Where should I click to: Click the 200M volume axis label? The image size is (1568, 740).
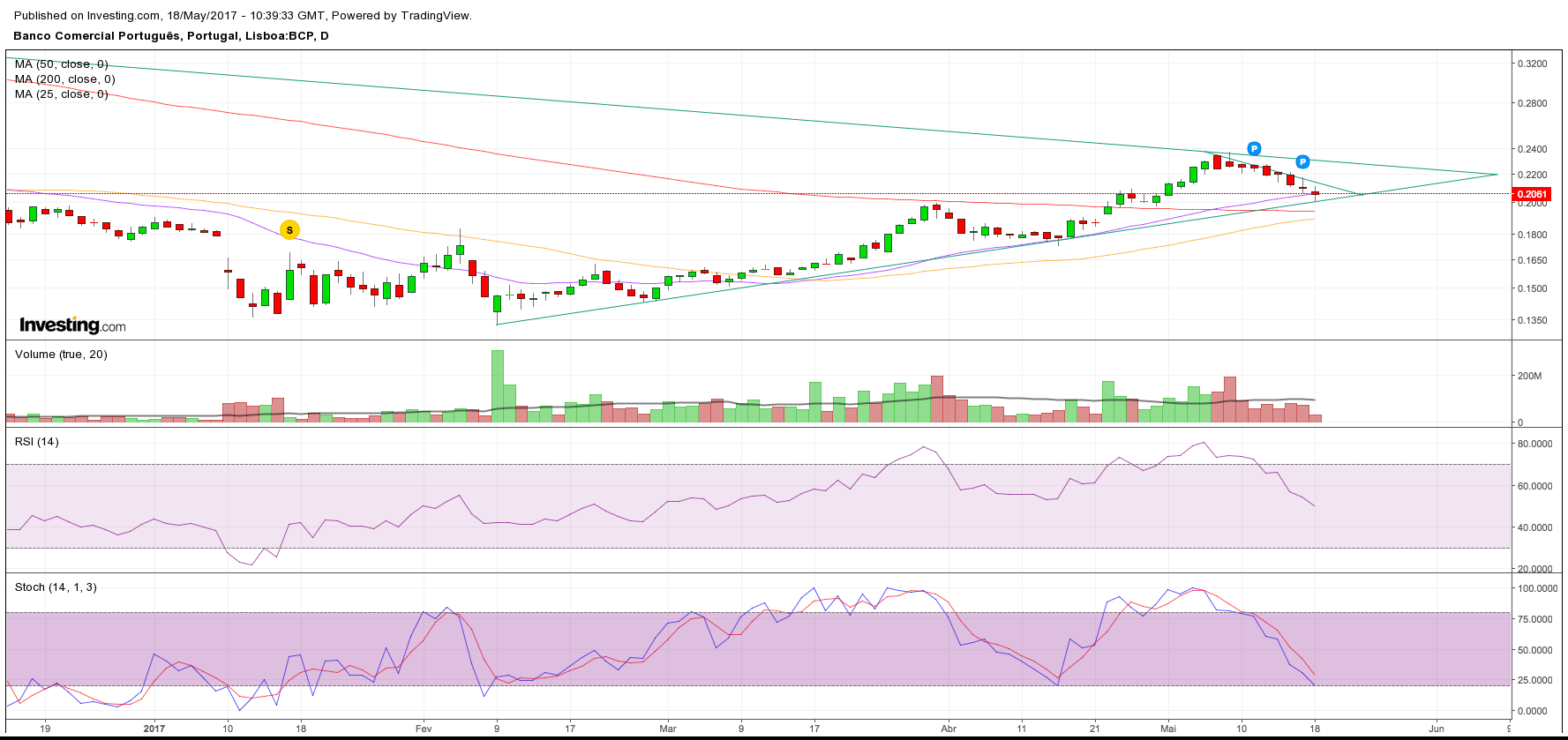(x=1529, y=376)
